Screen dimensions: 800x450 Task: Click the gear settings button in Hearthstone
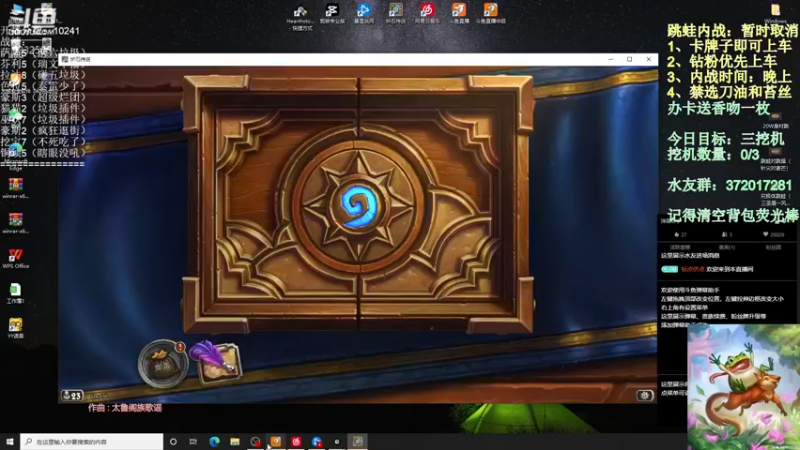(x=645, y=395)
